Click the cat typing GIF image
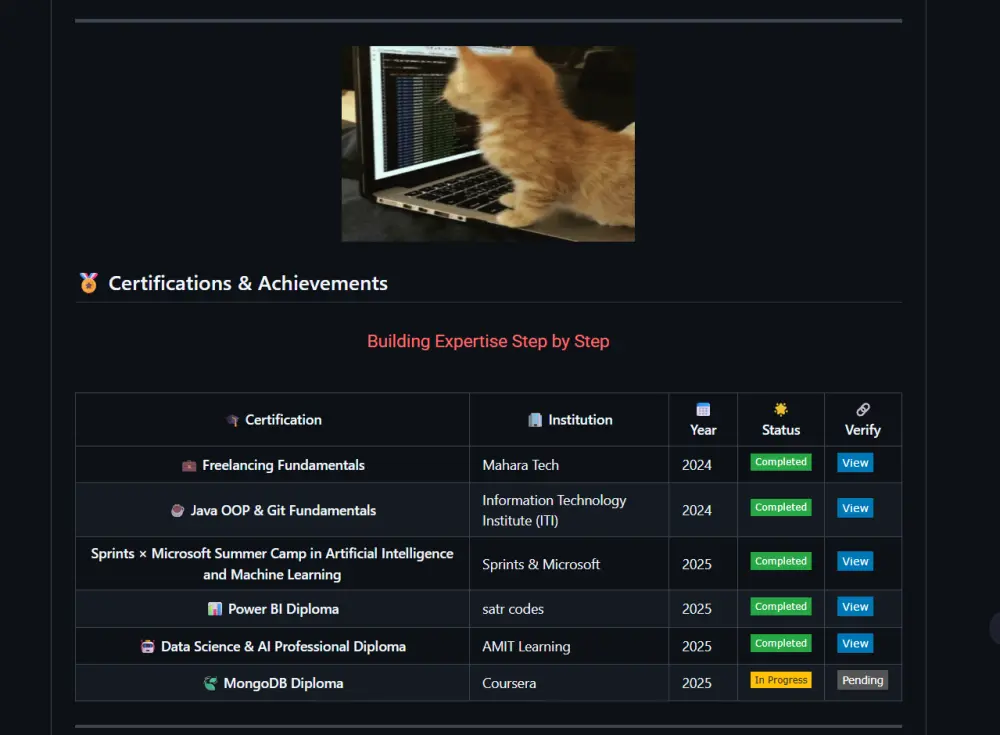This screenshot has height=735, width=1000. pos(488,143)
